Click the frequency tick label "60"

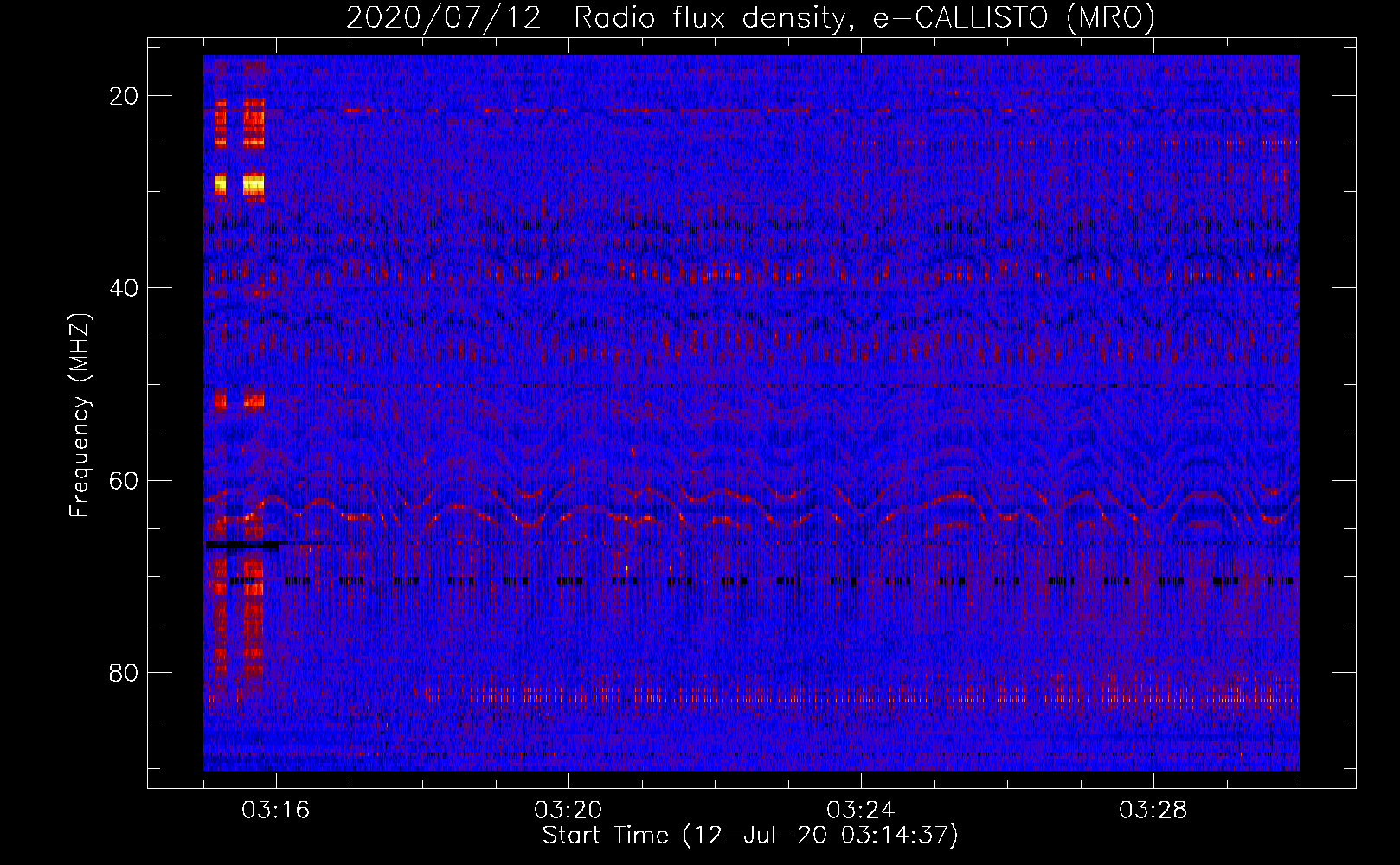pyautogui.click(x=125, y=480)
